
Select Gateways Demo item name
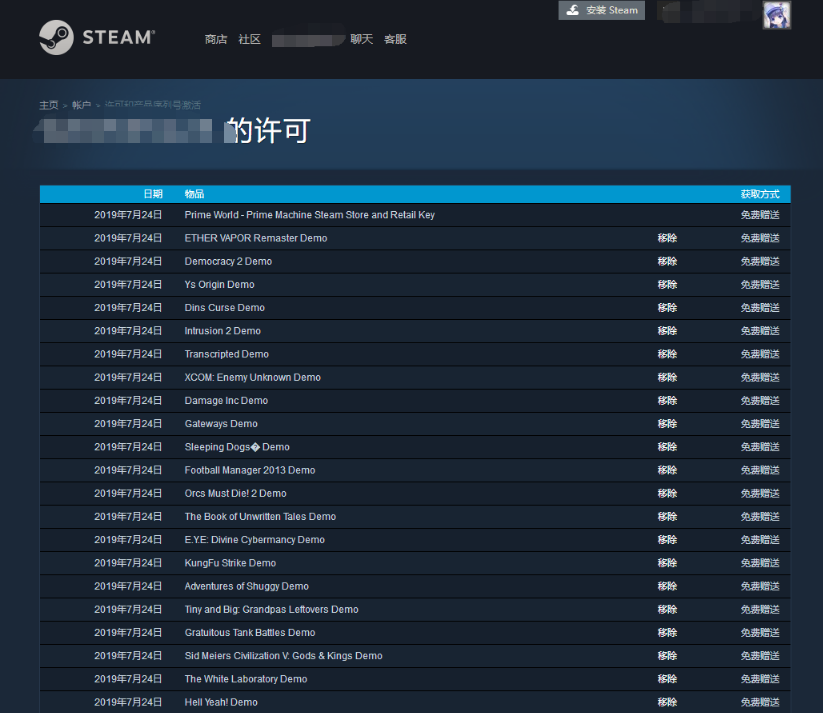point(221,424)
